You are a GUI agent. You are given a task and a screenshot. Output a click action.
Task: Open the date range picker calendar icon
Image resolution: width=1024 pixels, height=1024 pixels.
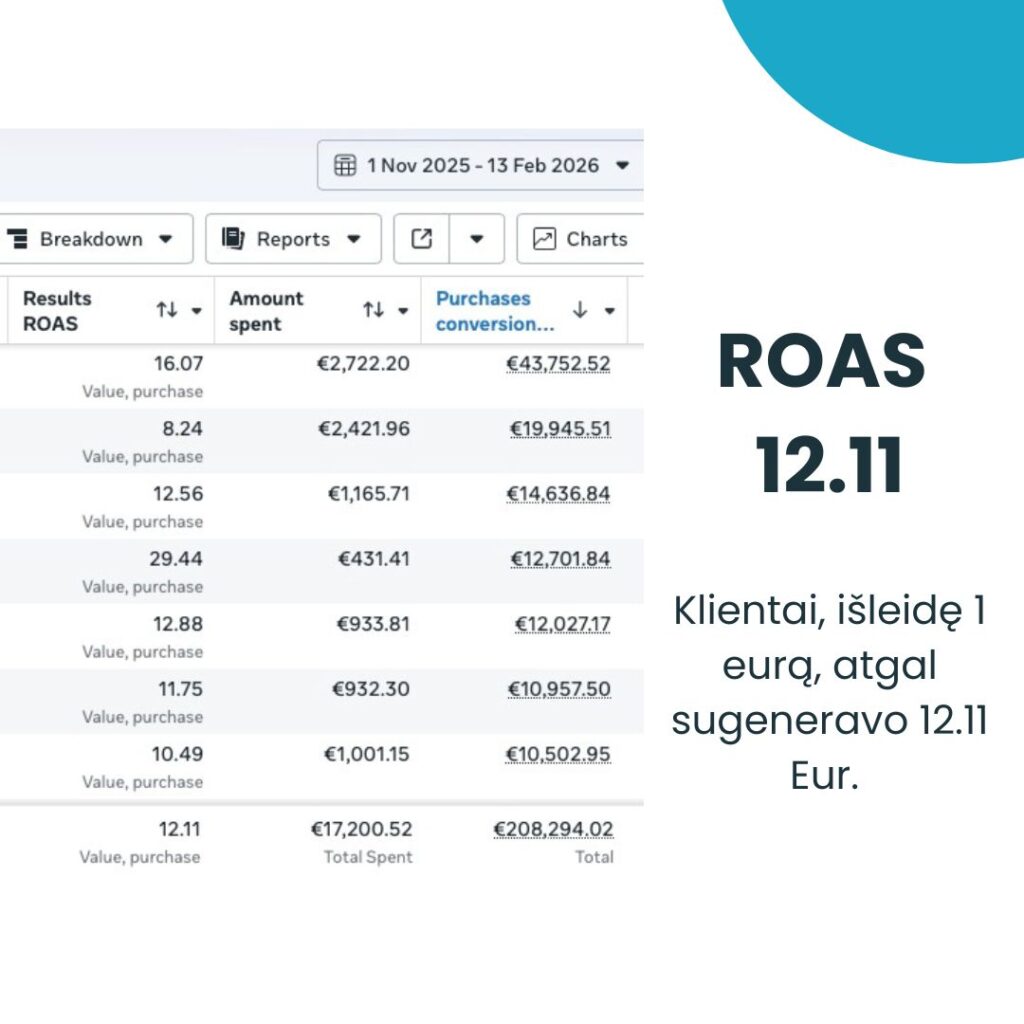click(345, 166)
